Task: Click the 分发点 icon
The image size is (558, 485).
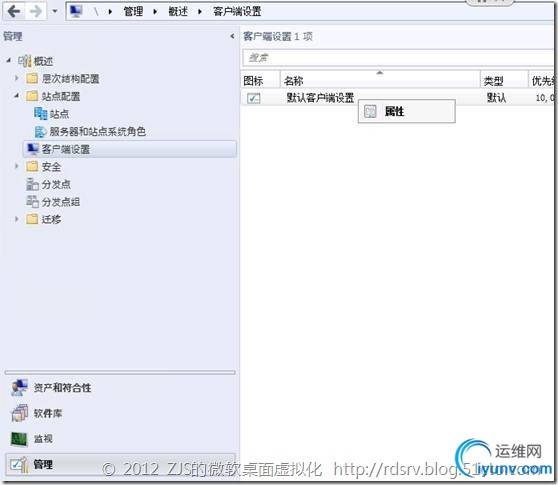Action: point(32,184)
